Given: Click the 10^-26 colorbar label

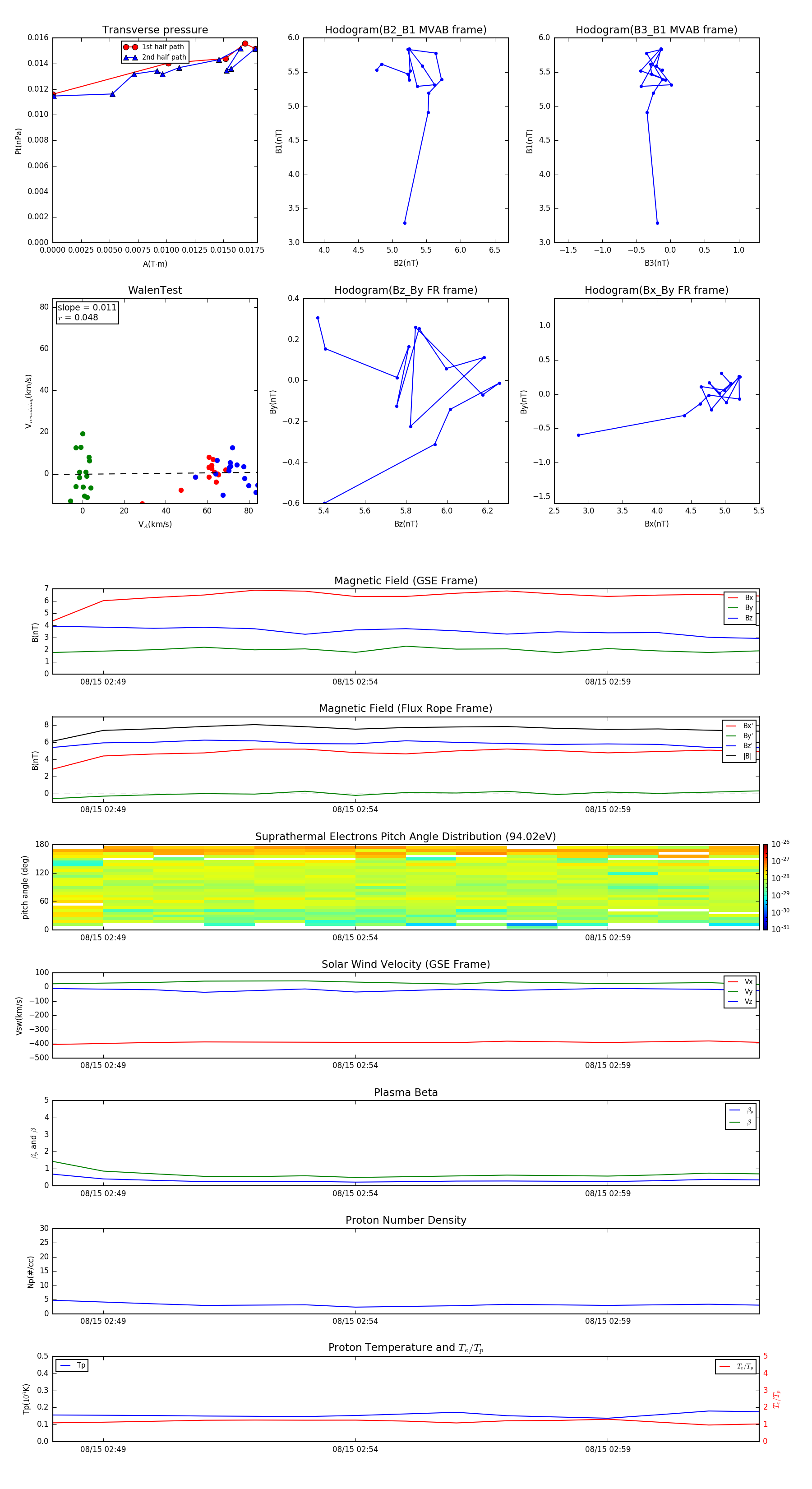Looking at the screenshot, I should pos(780,844).
